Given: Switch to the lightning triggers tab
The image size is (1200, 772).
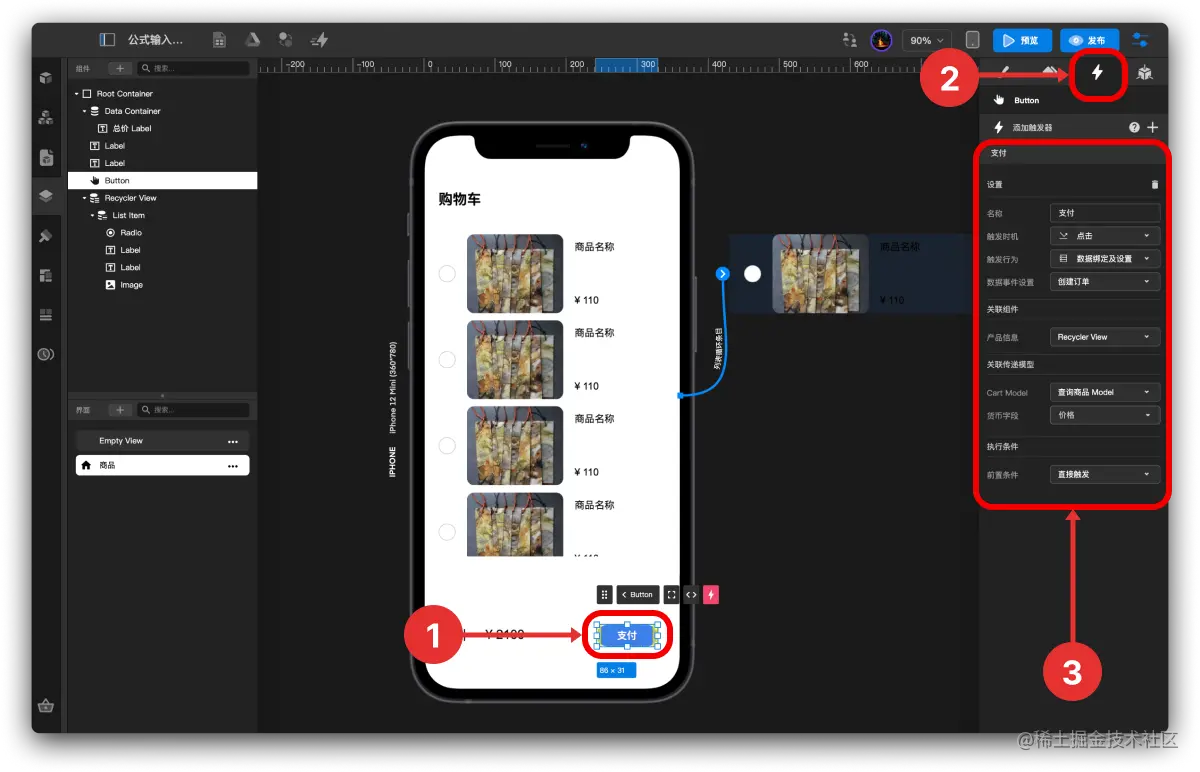Looking at the screenshot, I should coord(1097,73).
